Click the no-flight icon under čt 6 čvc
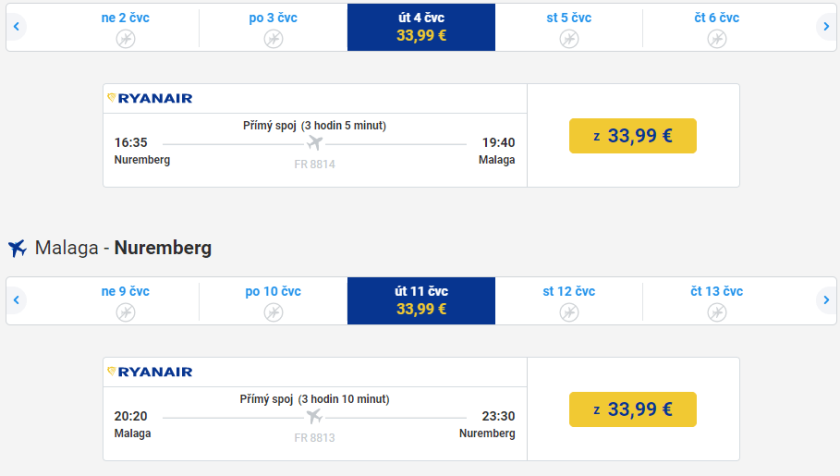This screenshot has width=840, height=476. coord(716,39)
